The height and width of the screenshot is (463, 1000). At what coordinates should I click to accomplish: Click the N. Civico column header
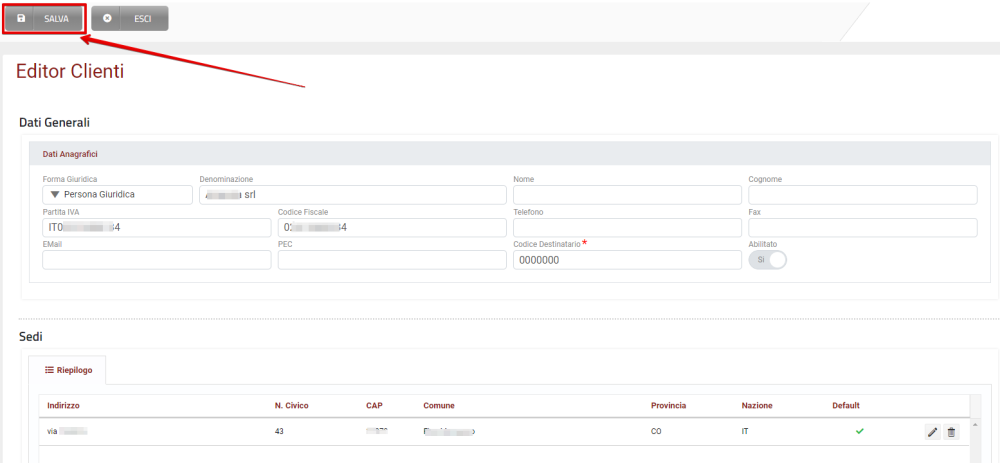[291, 406]
